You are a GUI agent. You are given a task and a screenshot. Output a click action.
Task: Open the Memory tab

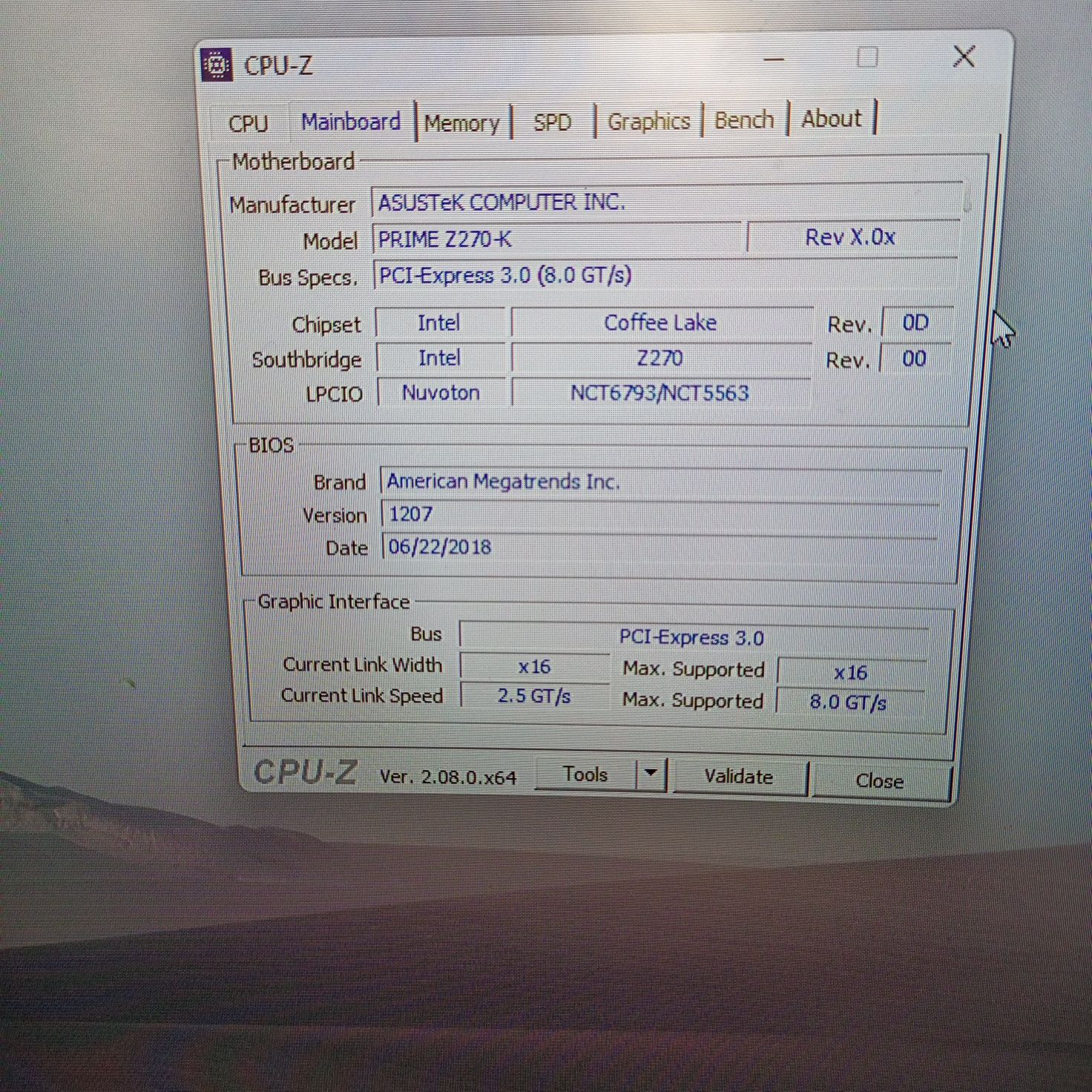pos(462,123)
